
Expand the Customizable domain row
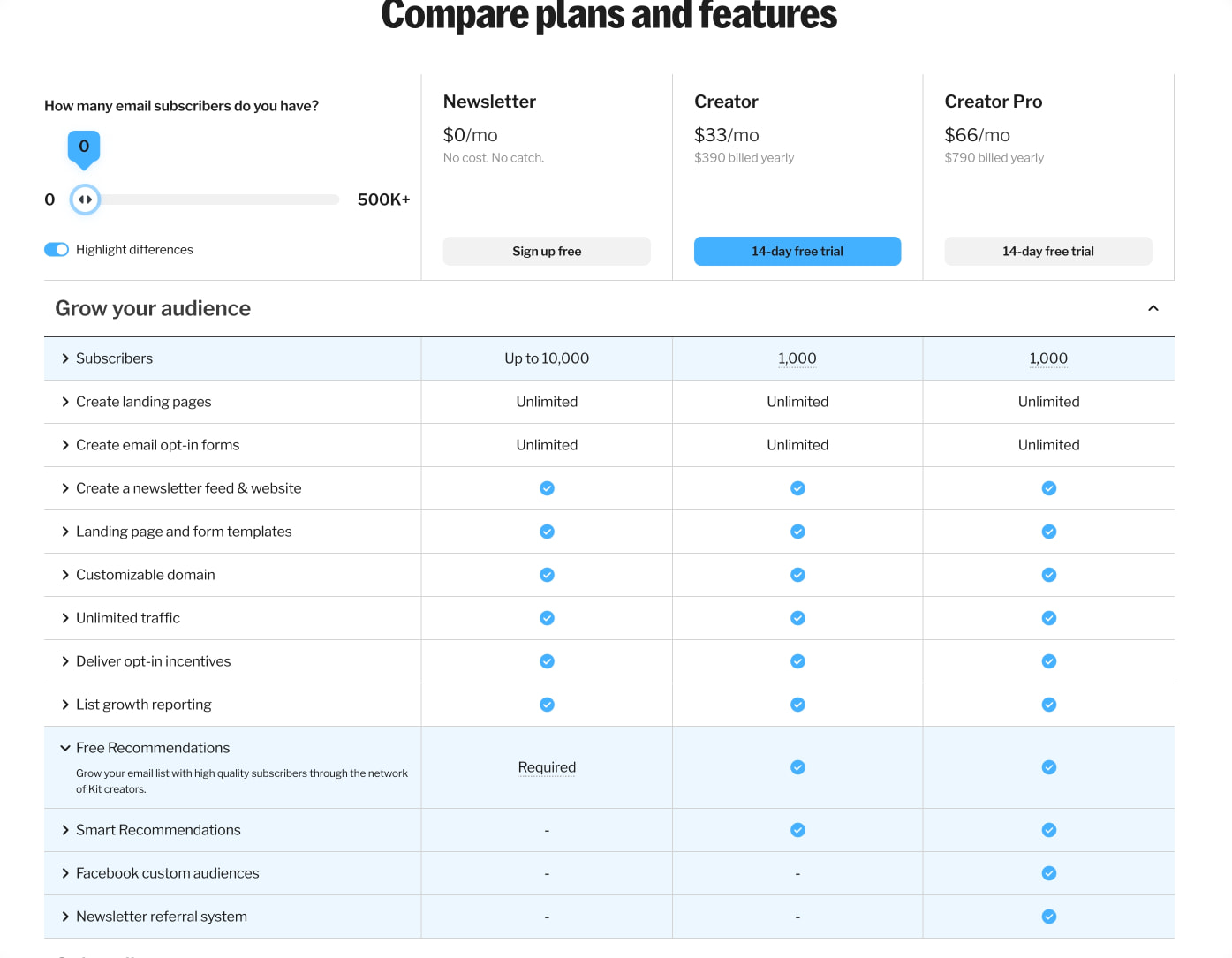[x=65, y=575]
